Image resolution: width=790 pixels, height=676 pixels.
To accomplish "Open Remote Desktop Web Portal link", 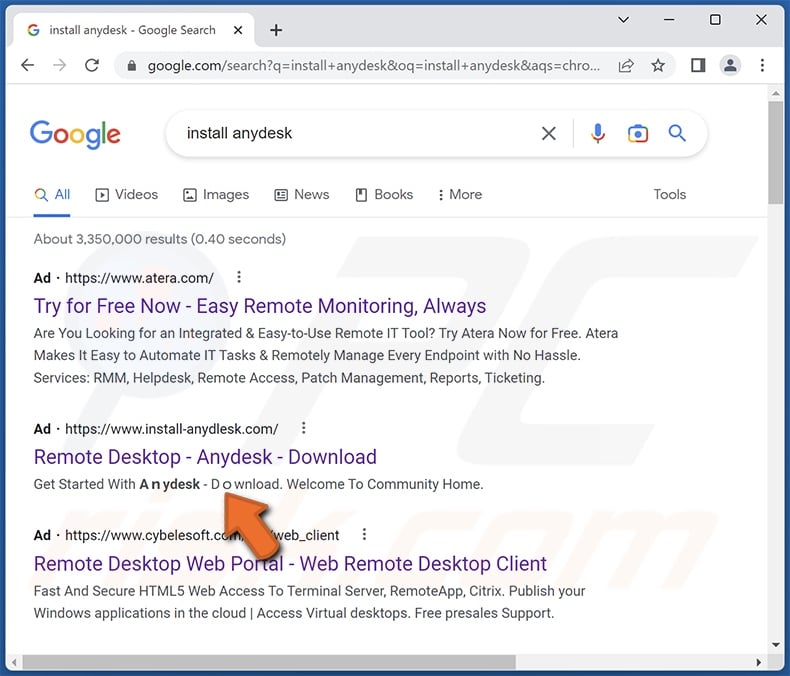I will pos(290,564).
